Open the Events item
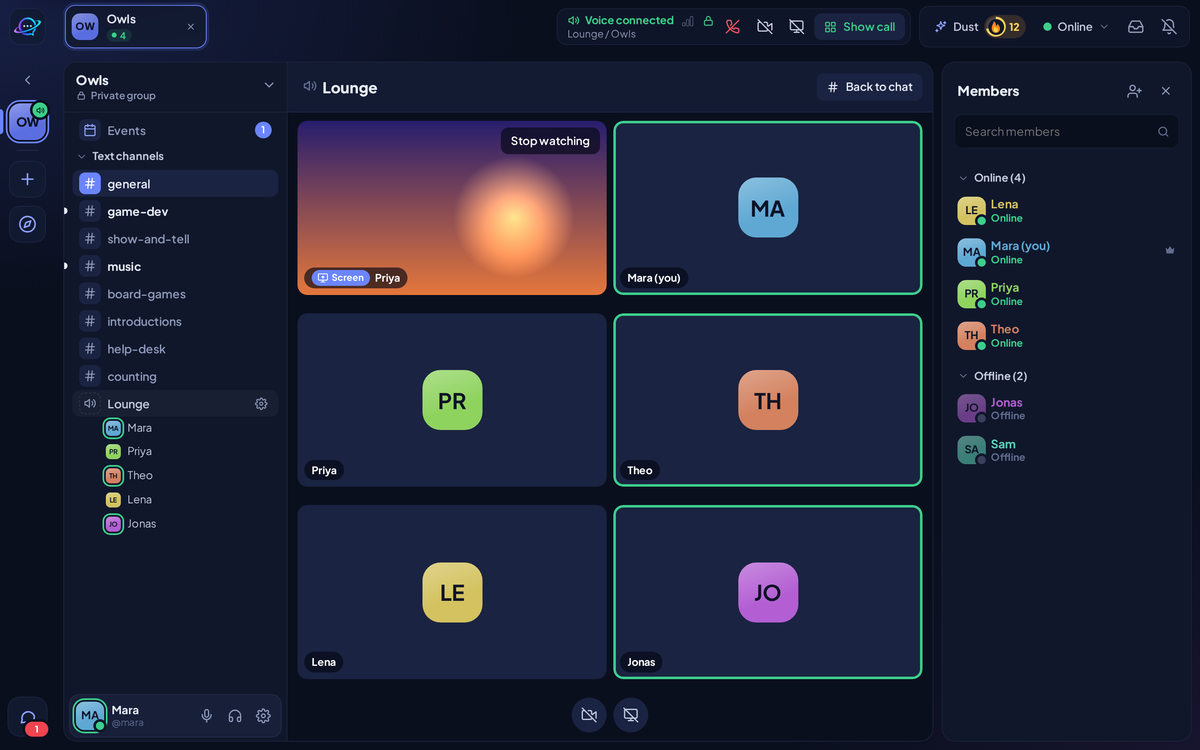Image resolution: width=1200 pixels, height=750 pixels. click(175, 130)
